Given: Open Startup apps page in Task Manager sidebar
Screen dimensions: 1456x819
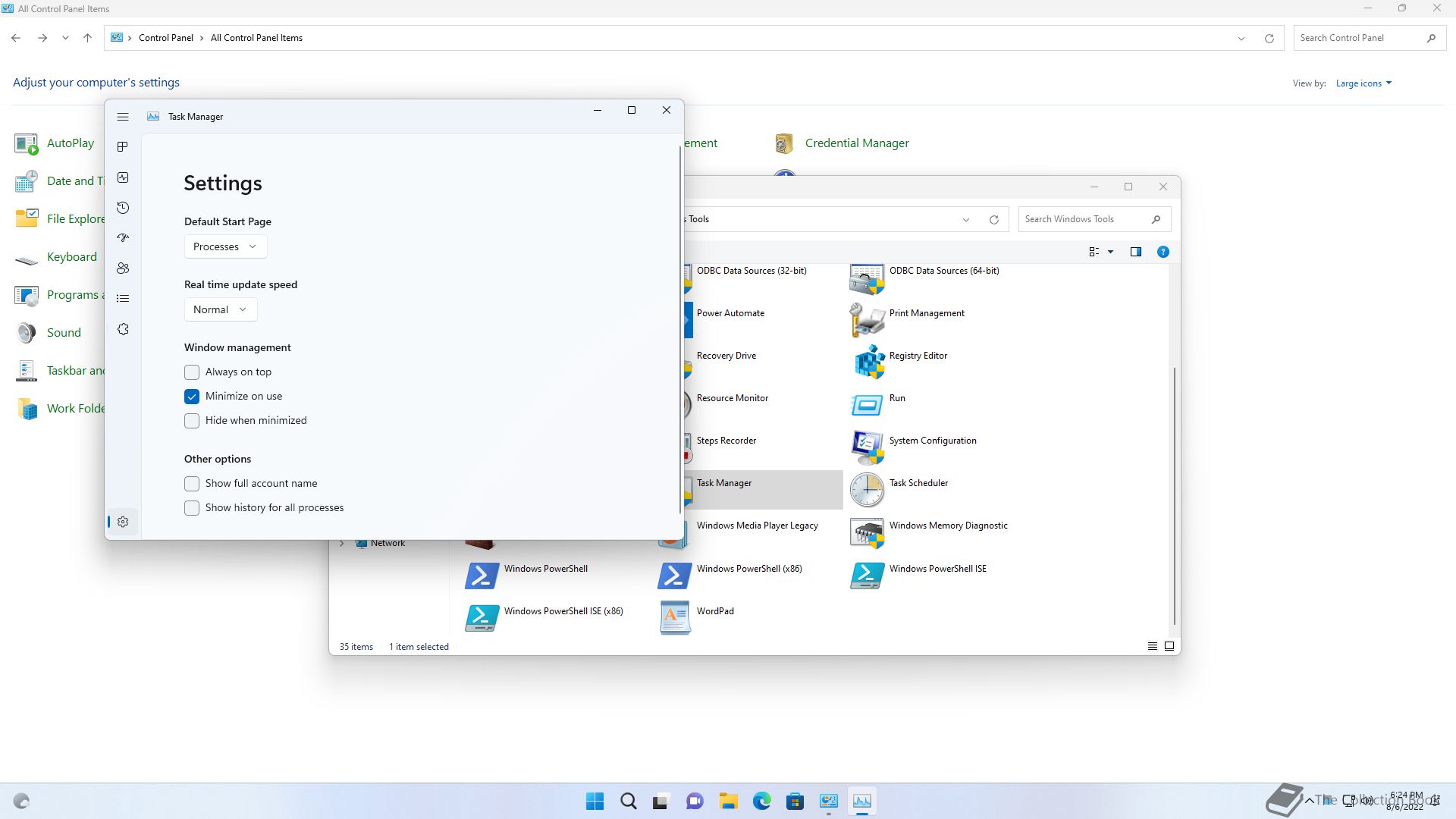Looking at the screenshot, I should pos(123,238).
